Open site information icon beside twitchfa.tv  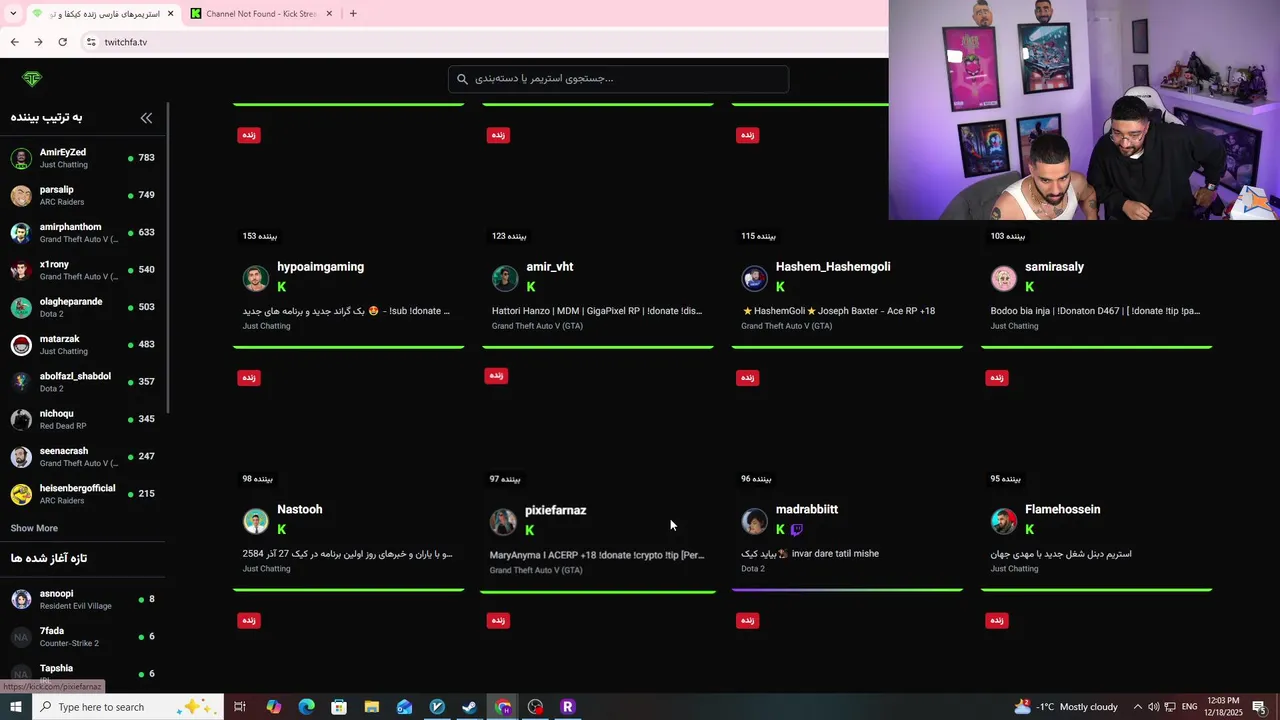tap(91, 42)
